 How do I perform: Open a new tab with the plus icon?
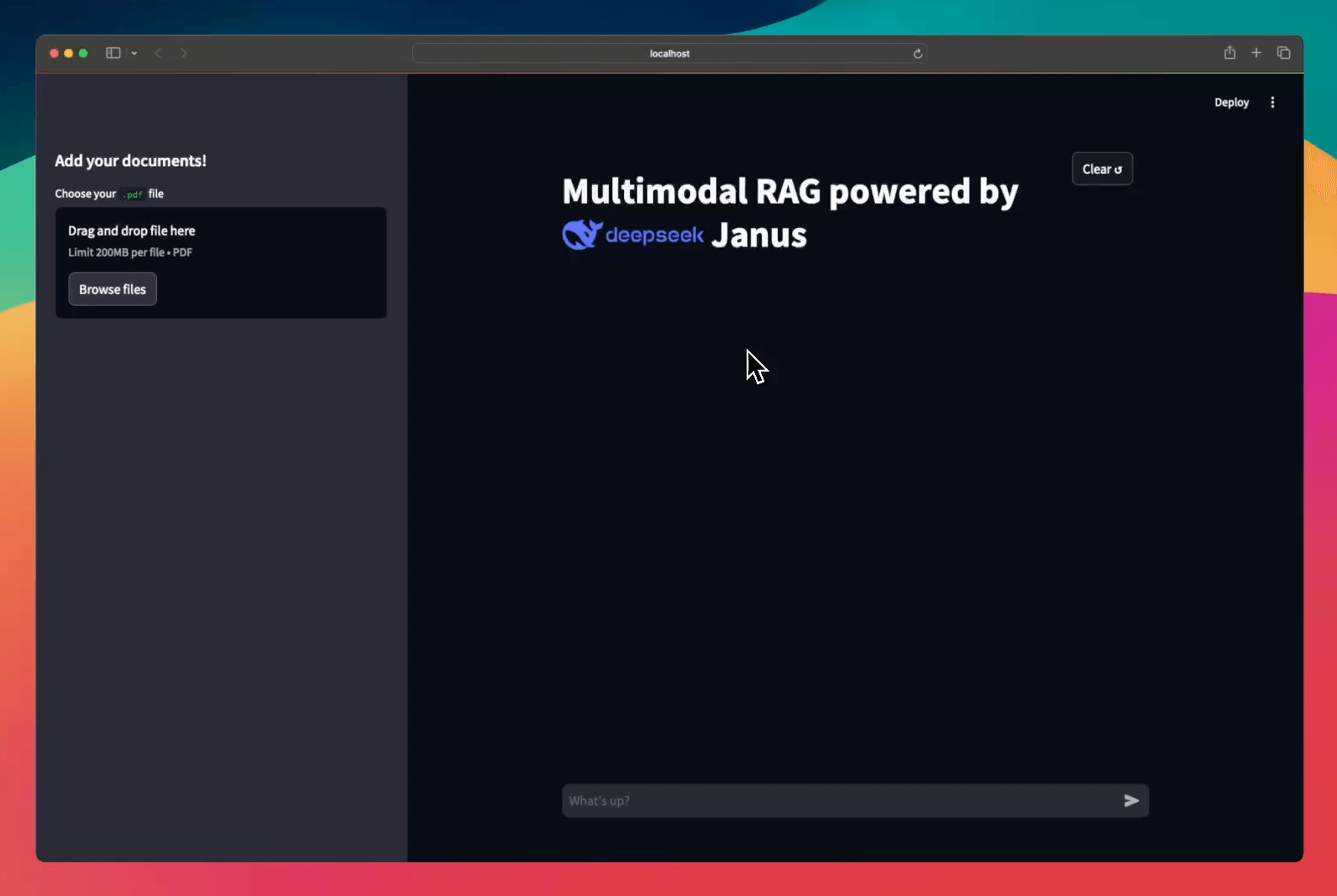click(x=1256, y=52)
